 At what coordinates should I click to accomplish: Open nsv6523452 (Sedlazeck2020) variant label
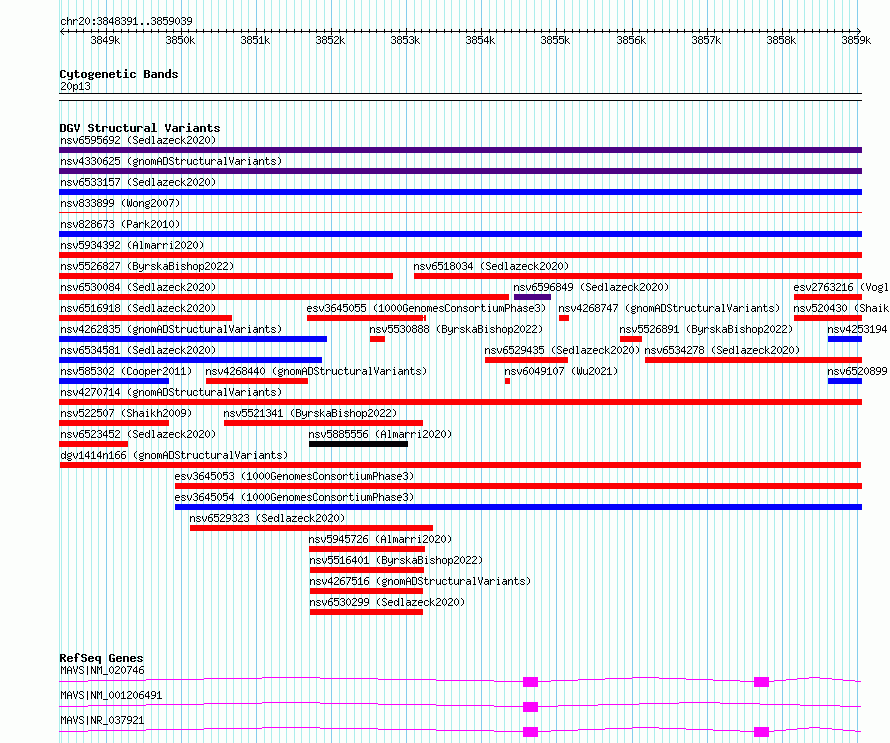[138, 434]
